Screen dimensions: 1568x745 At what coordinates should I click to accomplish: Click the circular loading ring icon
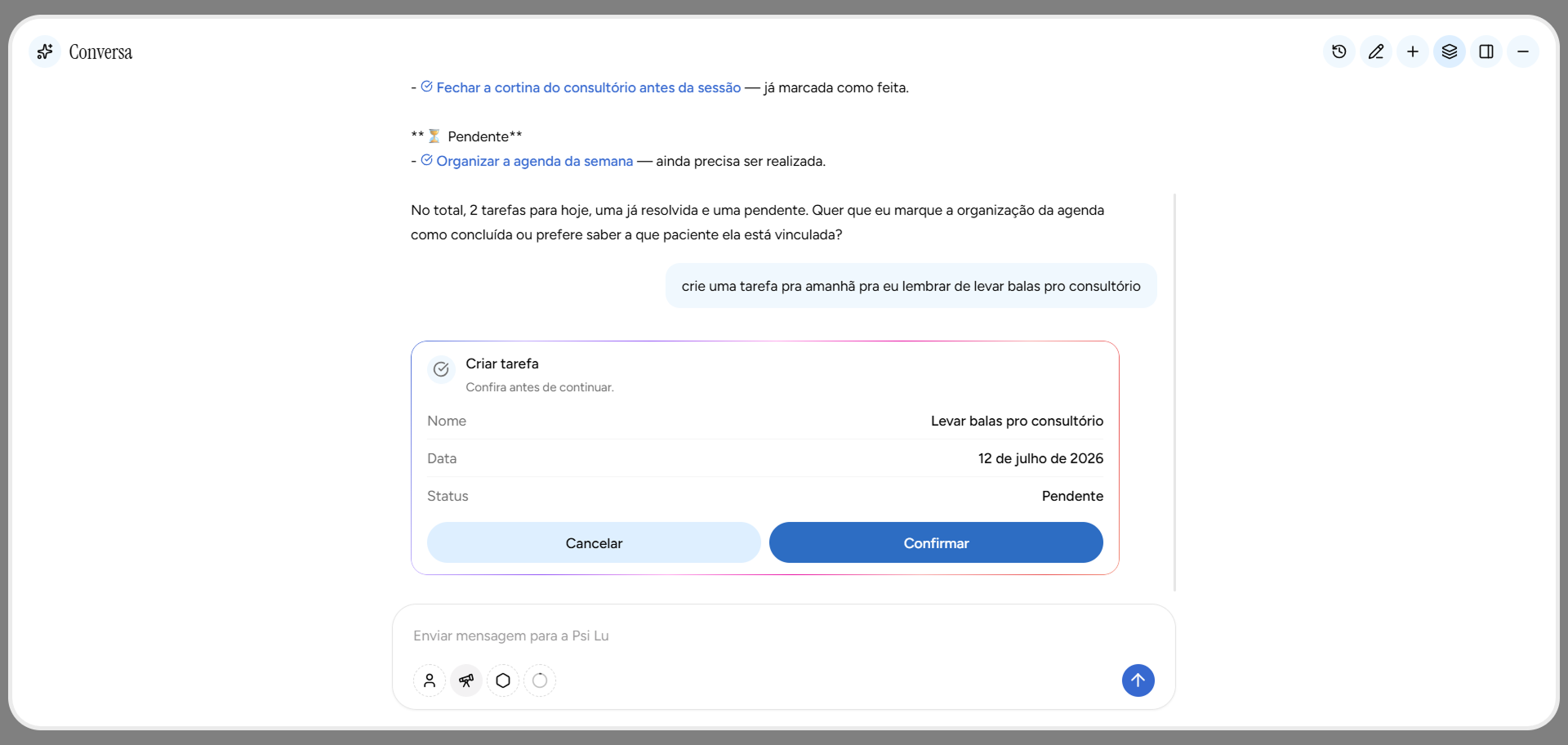pyautogui.click(x=540, y=680)
